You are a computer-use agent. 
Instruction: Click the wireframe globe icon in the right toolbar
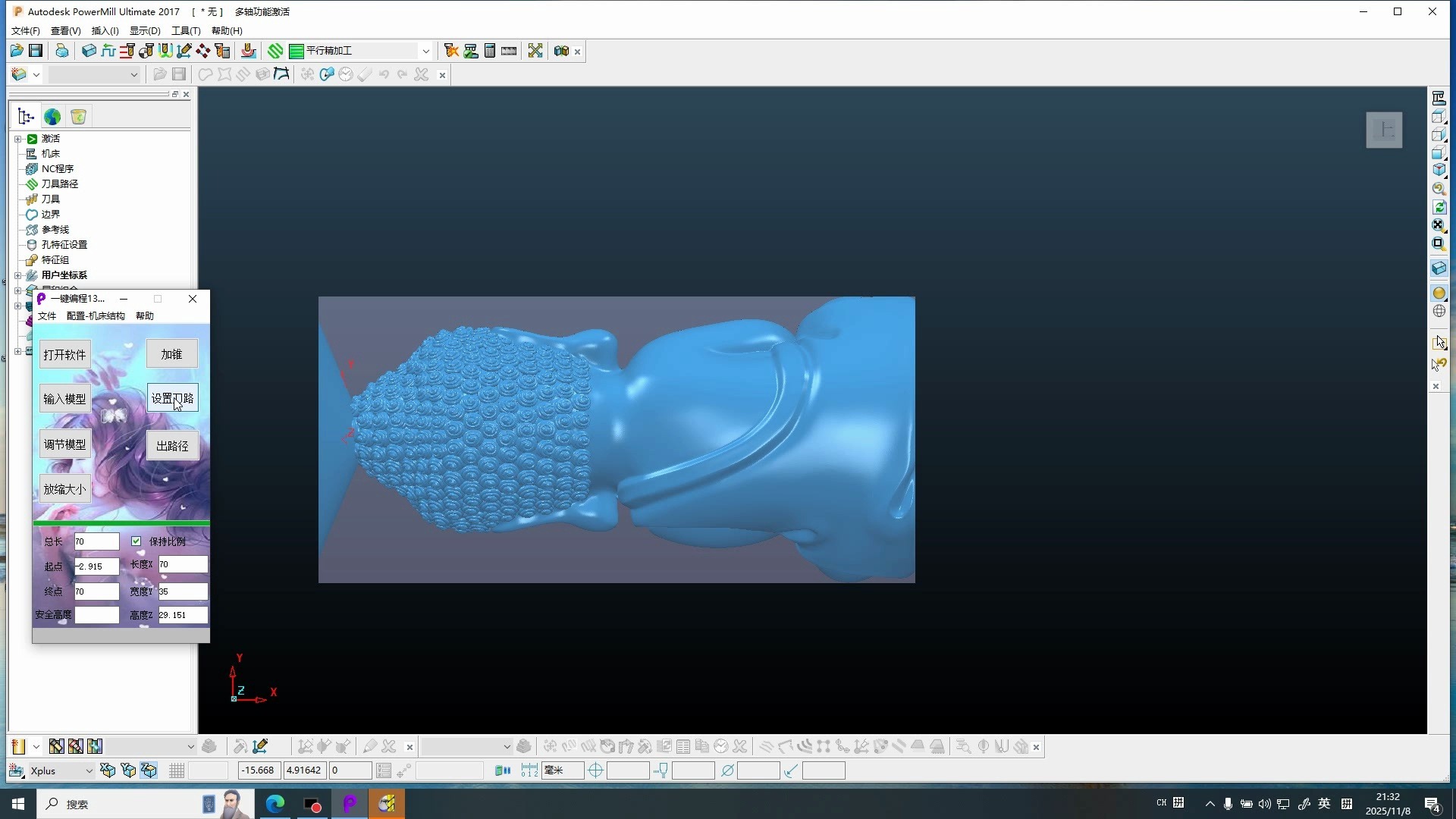[1439, 311]
